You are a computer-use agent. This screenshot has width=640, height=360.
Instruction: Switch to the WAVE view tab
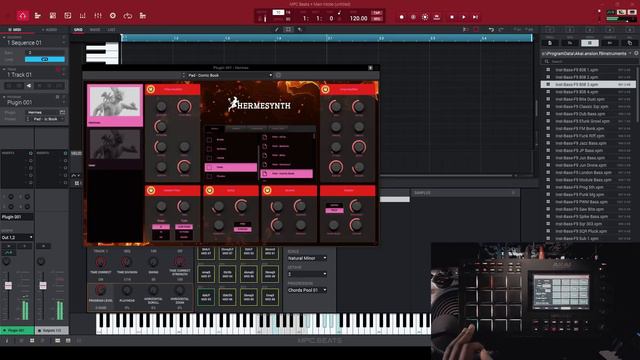pos(95,30)
